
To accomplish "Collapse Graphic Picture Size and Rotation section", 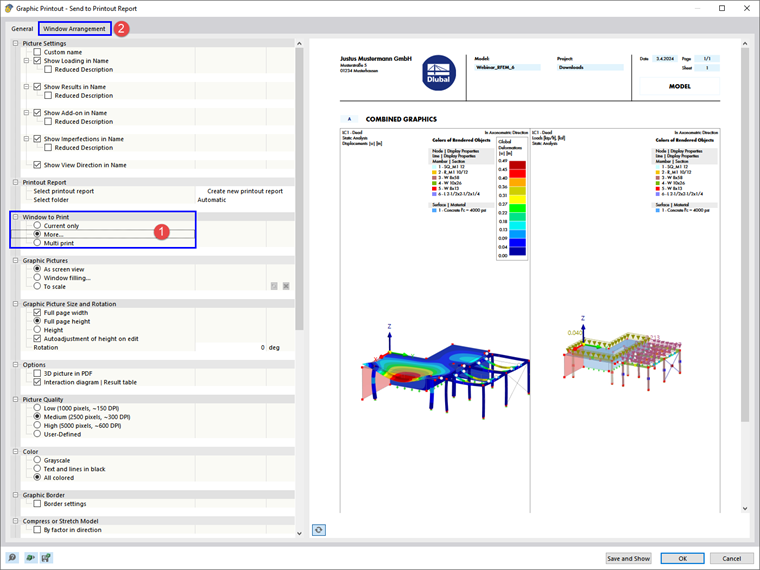I will coord(16,304).
